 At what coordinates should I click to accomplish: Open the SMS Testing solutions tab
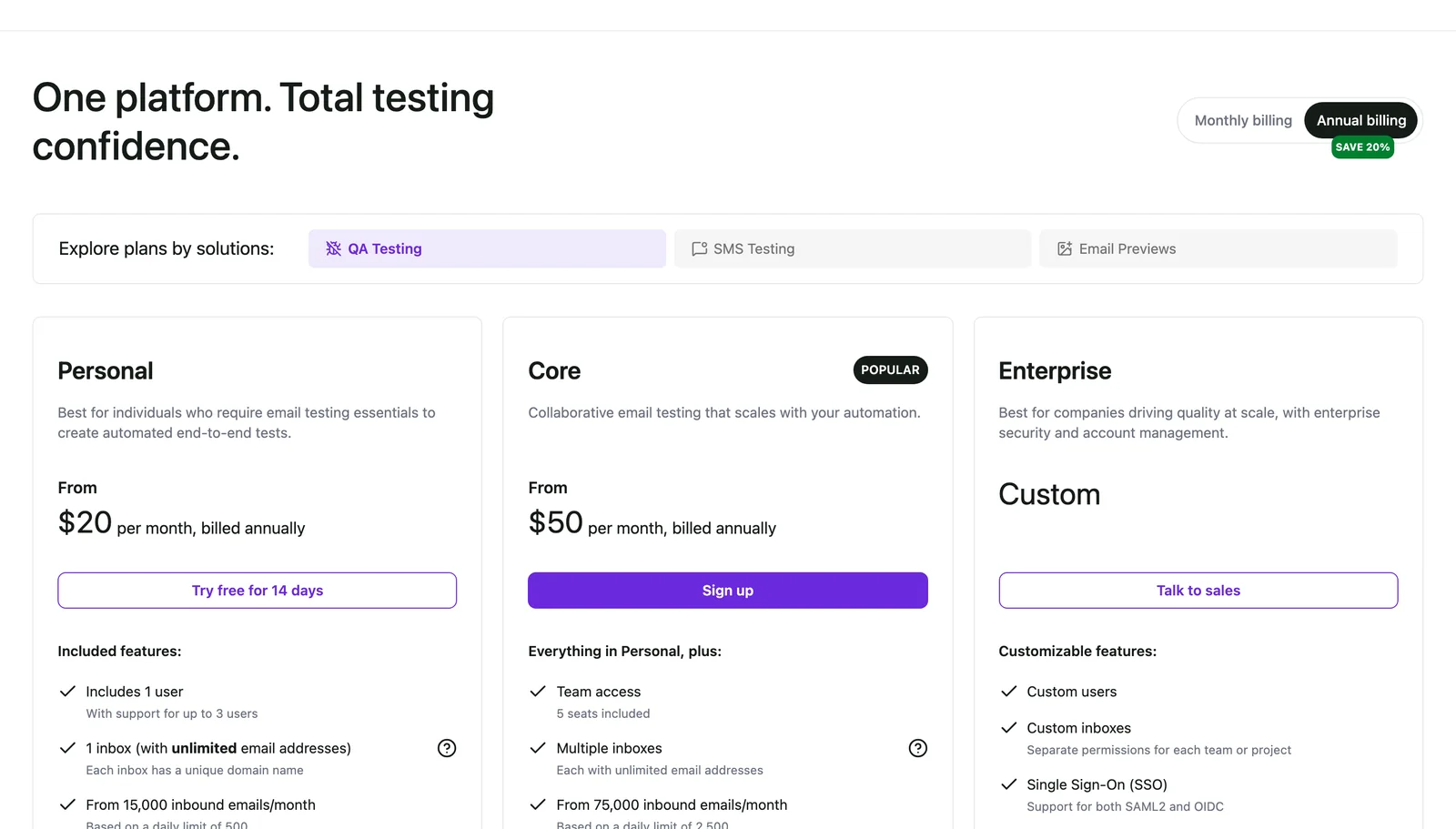click(852, 248)
